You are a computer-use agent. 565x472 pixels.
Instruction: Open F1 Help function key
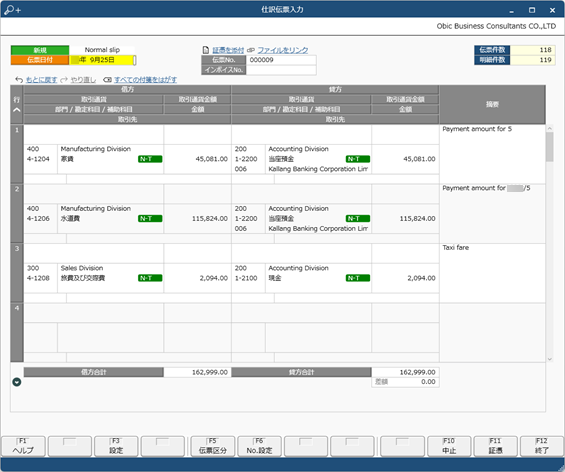tap(23, 446)
